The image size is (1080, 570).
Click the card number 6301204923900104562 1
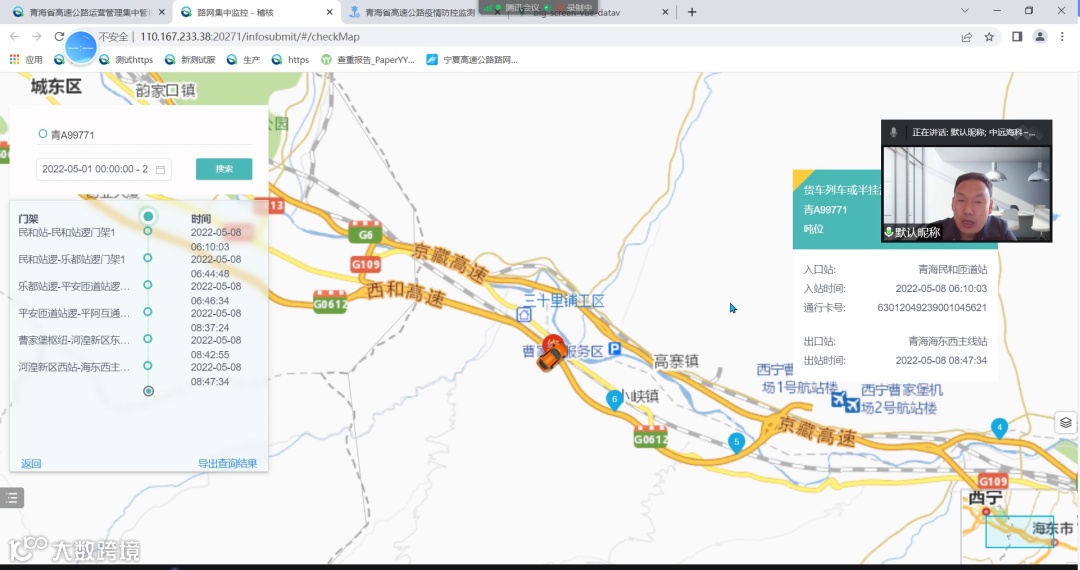tap(932, 308)
